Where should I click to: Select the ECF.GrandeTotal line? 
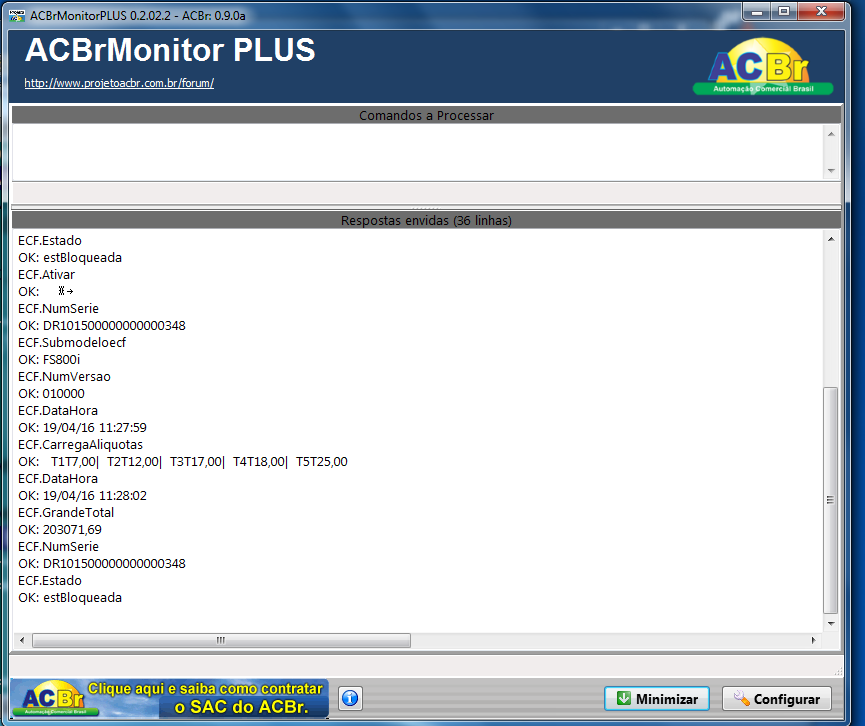point(66,513)
